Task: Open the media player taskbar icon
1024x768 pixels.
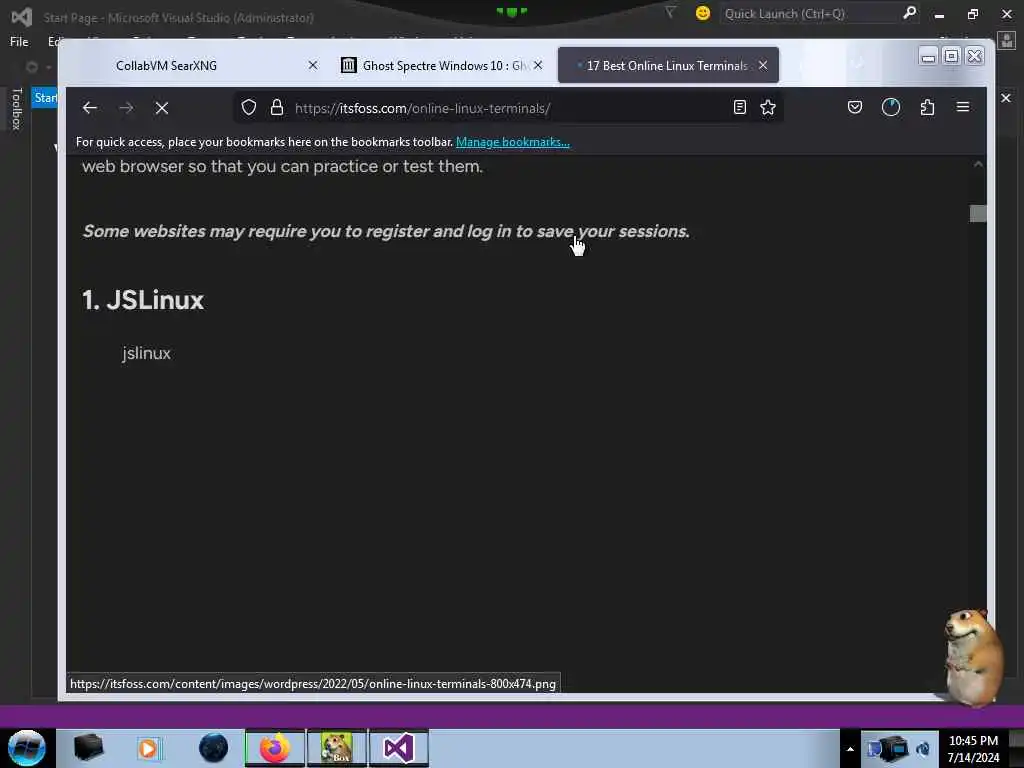Action: [148, 748]
